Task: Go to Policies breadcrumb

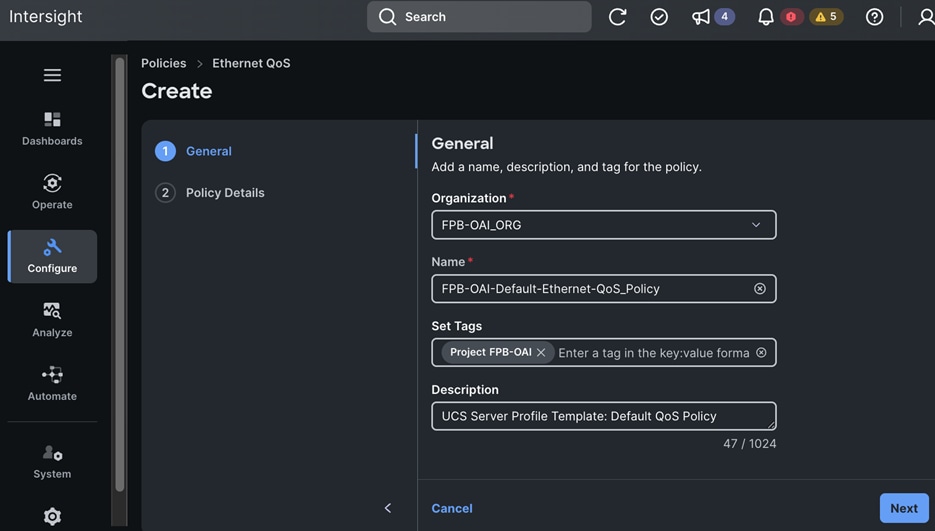Action: coord(163,63)
